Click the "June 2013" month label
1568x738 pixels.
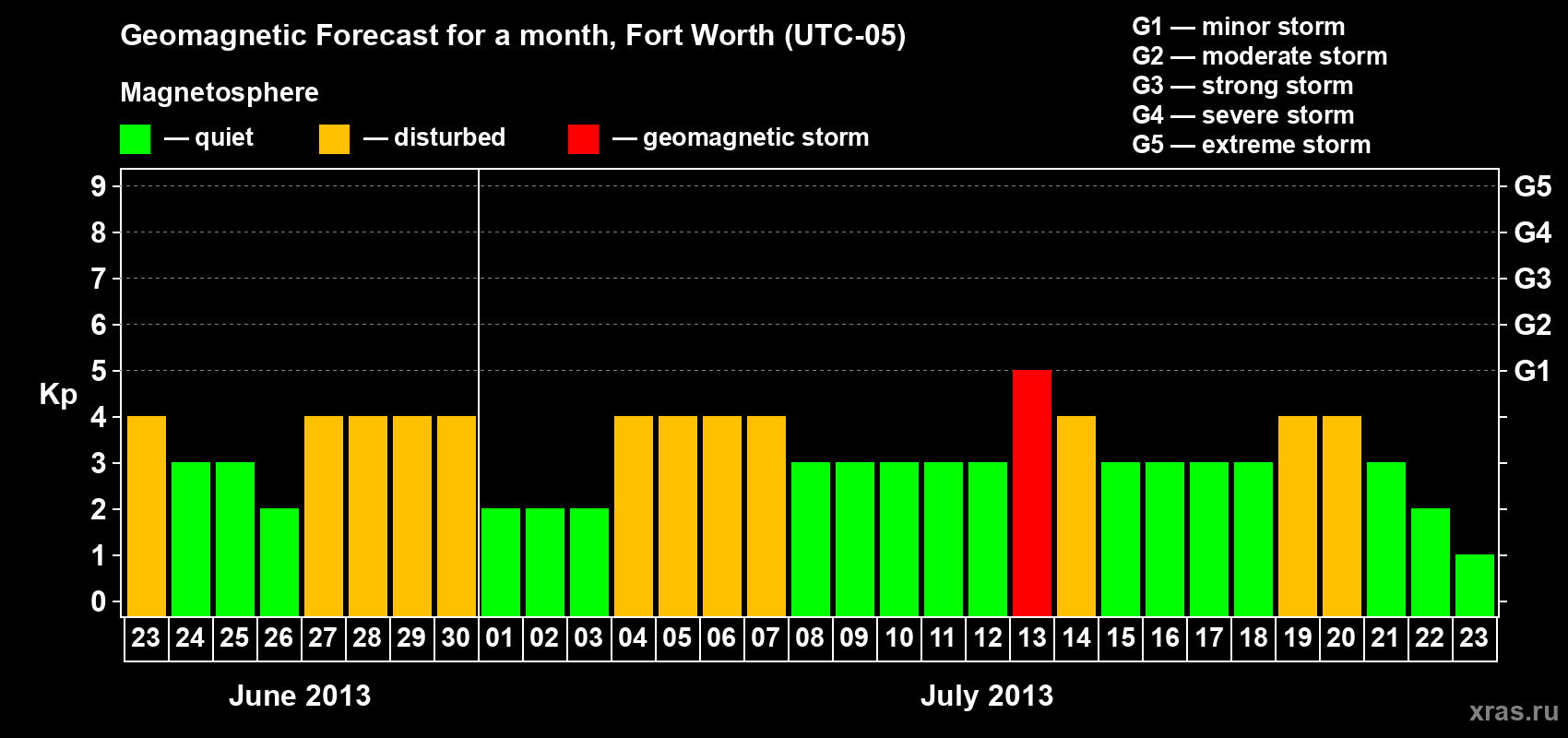300,696
